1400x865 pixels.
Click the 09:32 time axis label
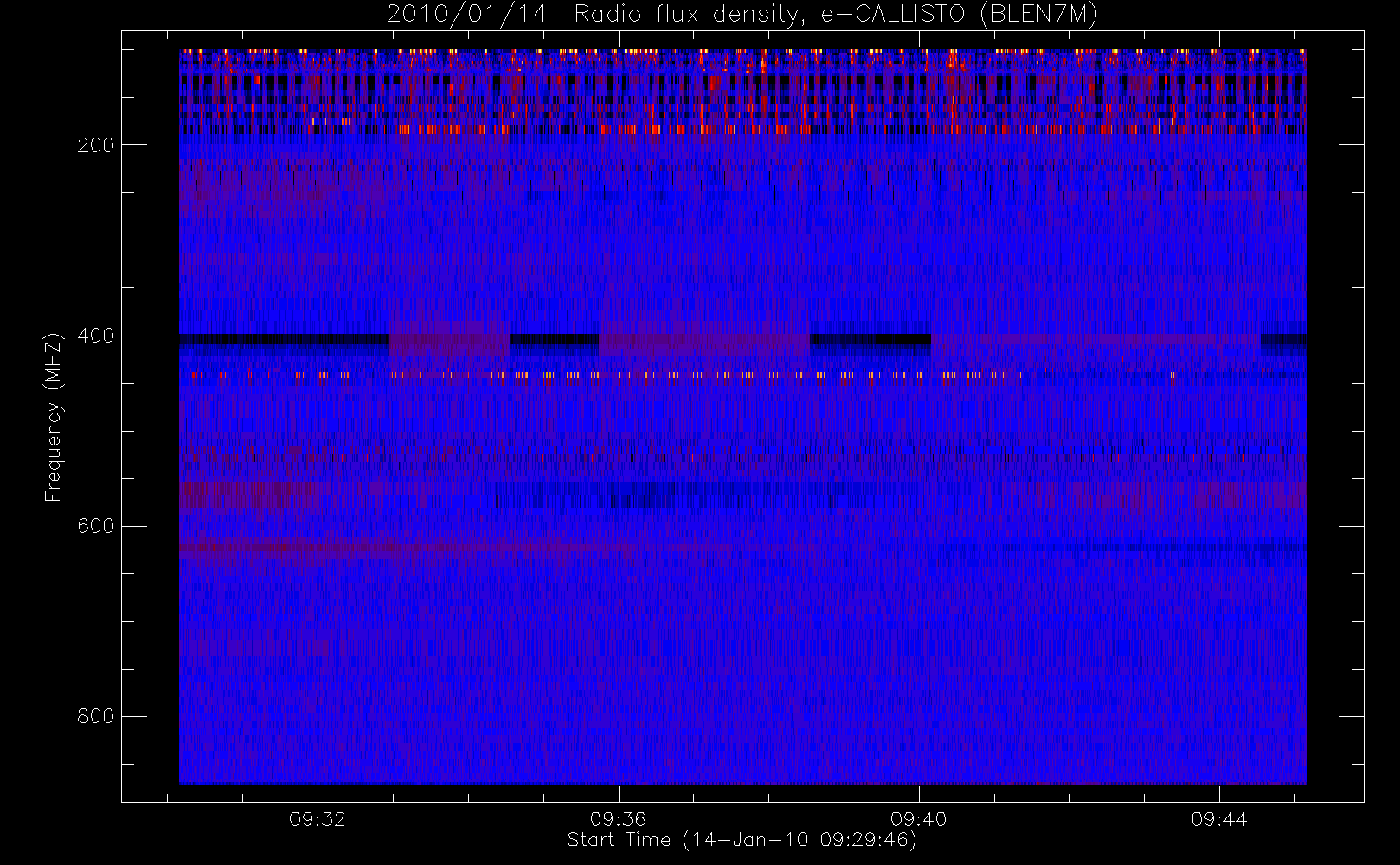pos(318,819)
